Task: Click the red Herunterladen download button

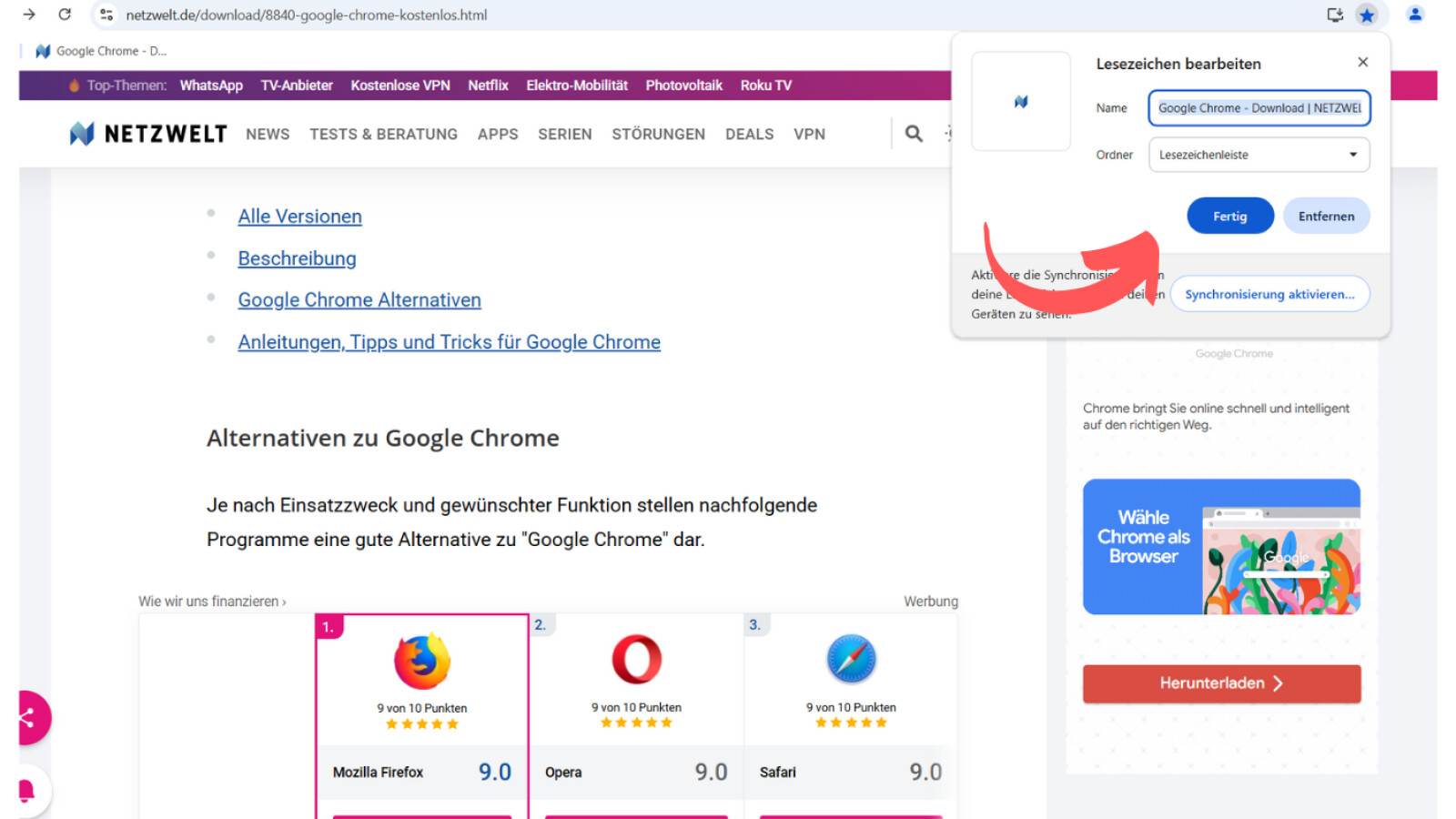Action: [x=1221, y=683]
